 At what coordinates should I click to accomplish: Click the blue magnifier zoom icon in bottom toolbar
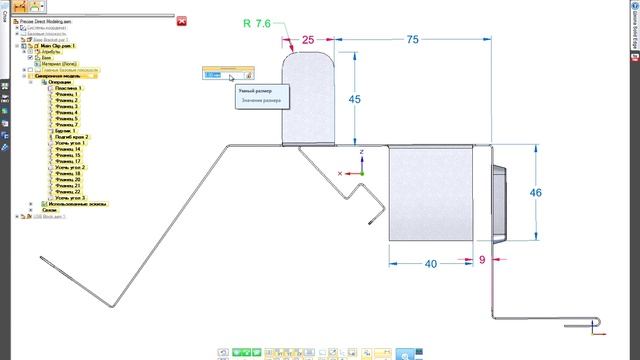click(x=405, y=354)
